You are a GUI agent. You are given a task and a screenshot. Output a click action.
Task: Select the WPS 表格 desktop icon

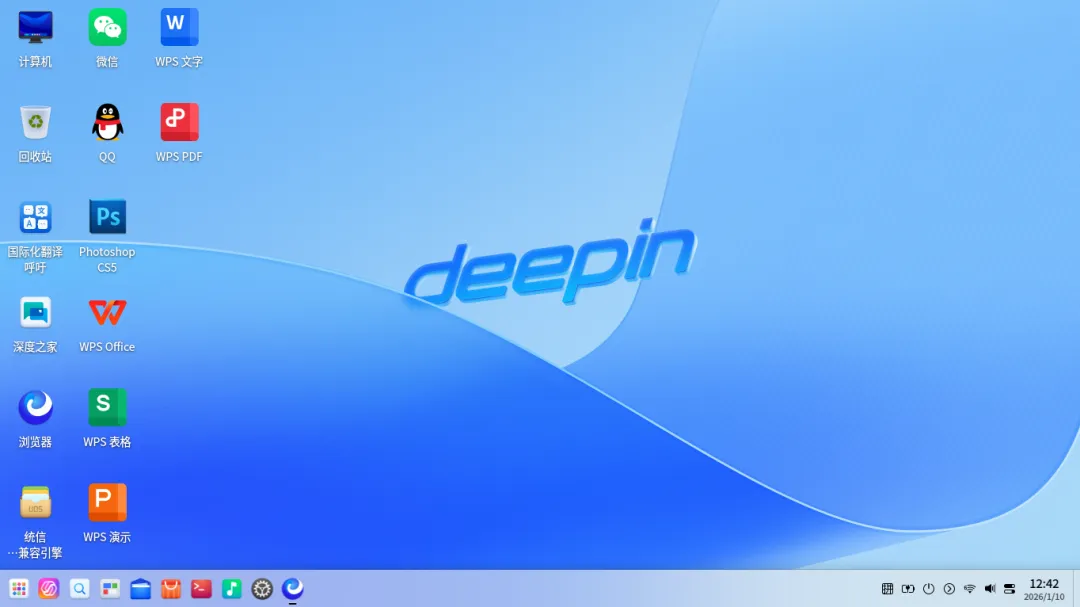click(107, 418)
